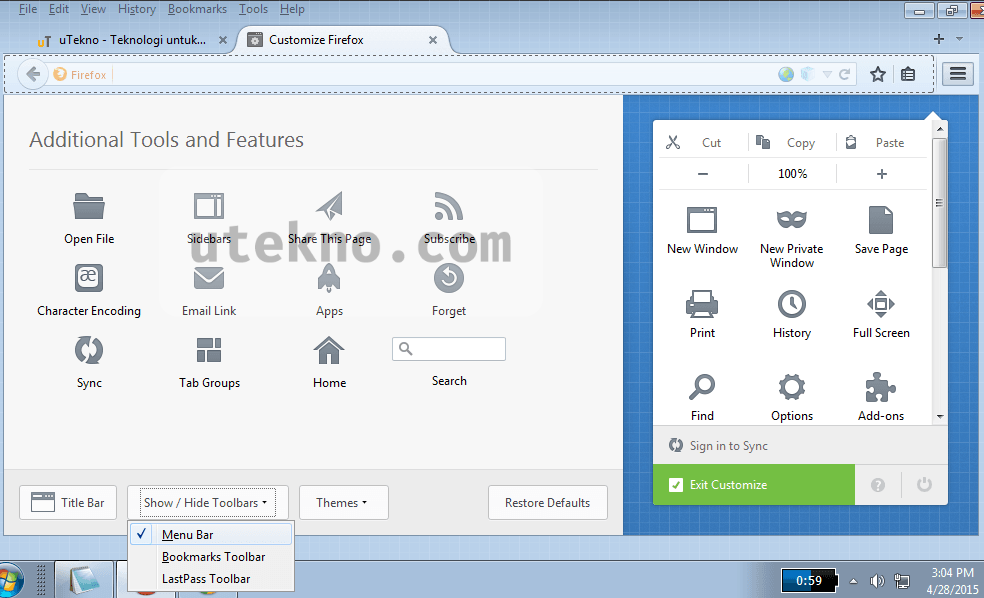The height and width of the screenshot is (598, 984).
Task: Click the help question mark icon in panel
Action: click(878, 484)
